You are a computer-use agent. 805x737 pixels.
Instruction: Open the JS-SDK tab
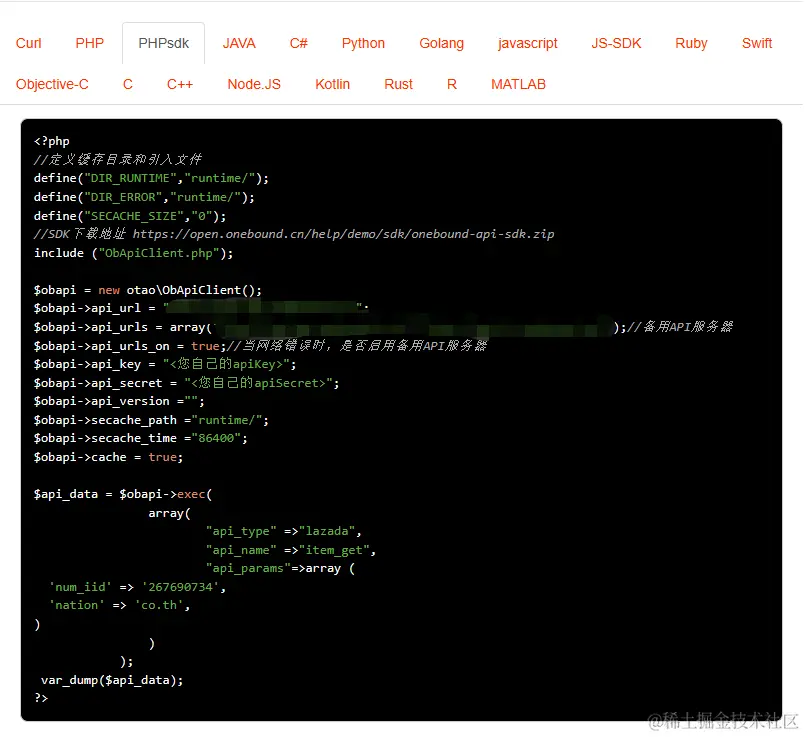click(x=616, y=43)
